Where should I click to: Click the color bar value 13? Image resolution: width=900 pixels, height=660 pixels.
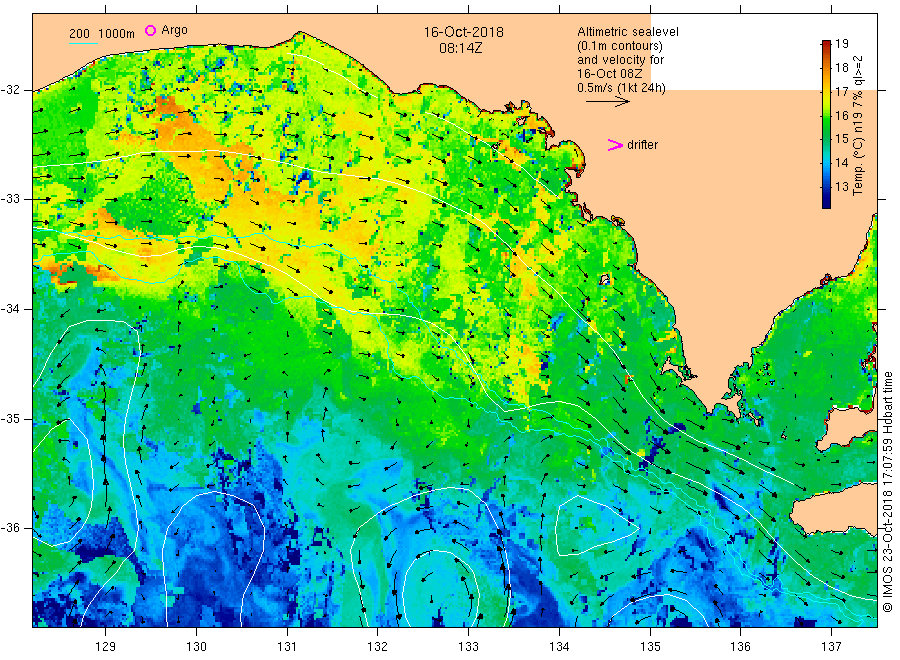841,187
